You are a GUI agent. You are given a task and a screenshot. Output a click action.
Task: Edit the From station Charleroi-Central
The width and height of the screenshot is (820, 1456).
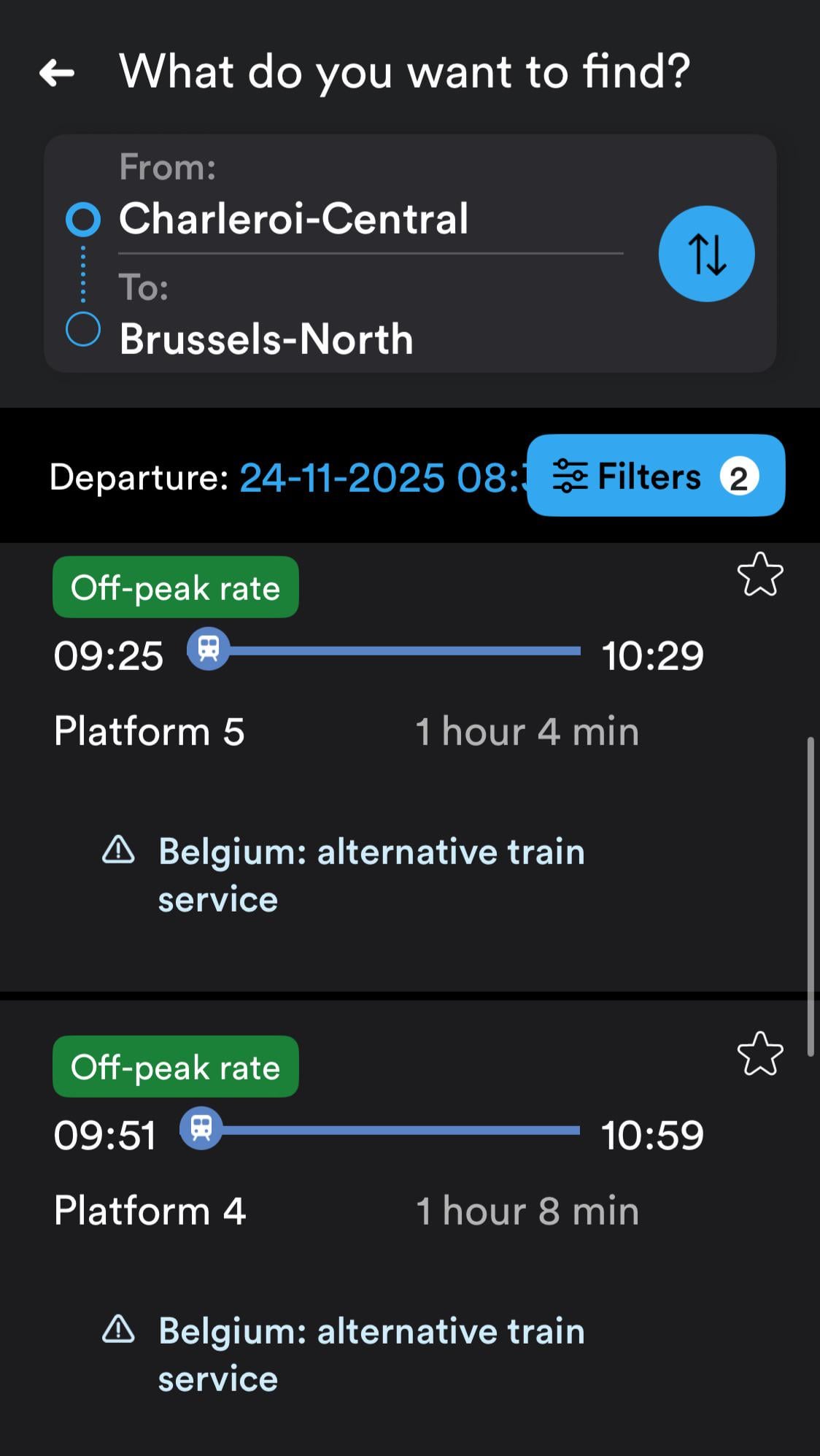point(293,219)
